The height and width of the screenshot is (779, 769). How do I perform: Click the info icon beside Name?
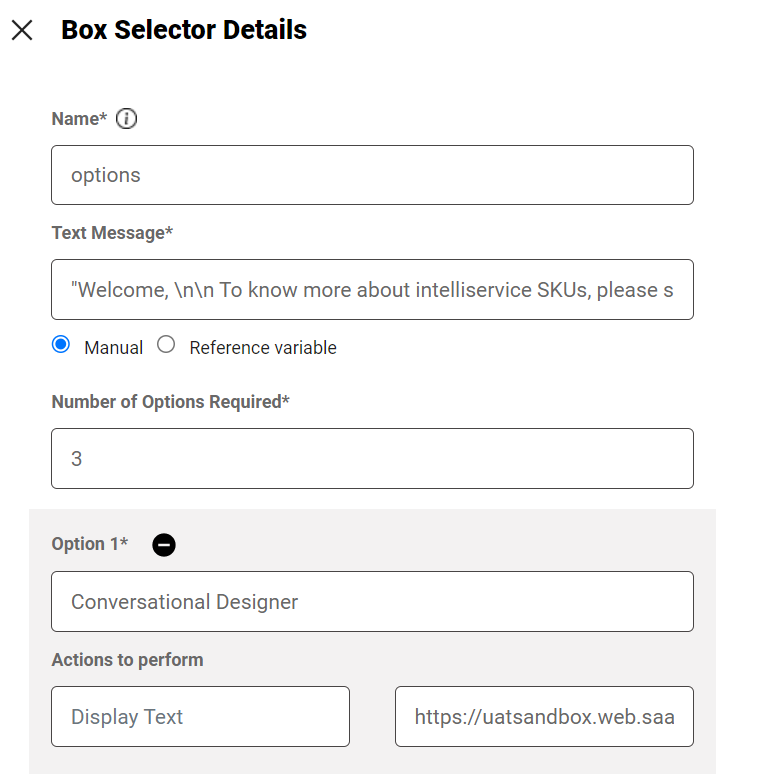[x=126, y=119]
